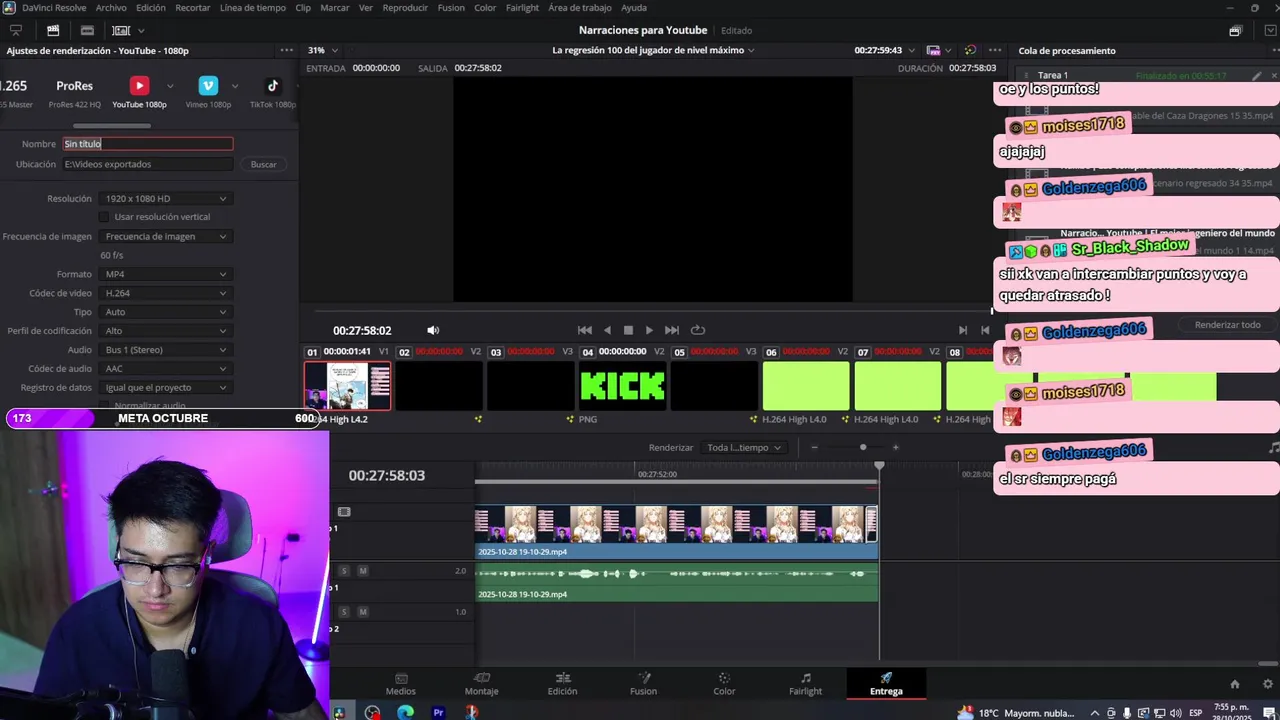Jump to first frame in viewer

point(585,330)
